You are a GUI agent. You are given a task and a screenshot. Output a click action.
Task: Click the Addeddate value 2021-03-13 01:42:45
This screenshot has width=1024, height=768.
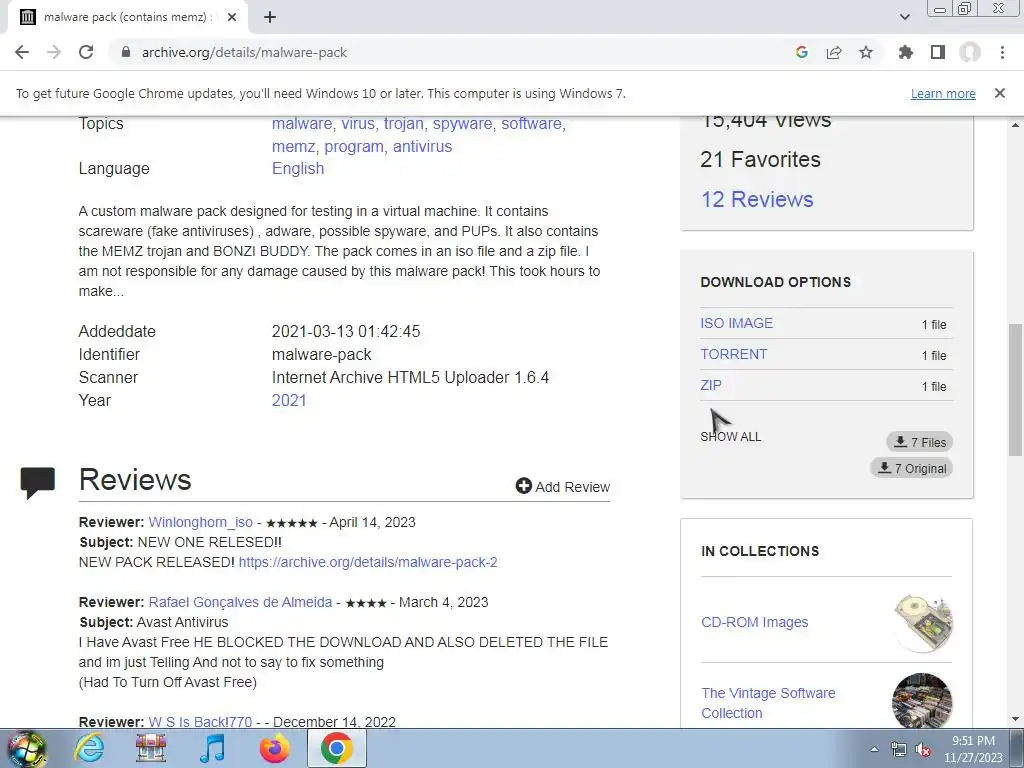click(x=345, y=331)
